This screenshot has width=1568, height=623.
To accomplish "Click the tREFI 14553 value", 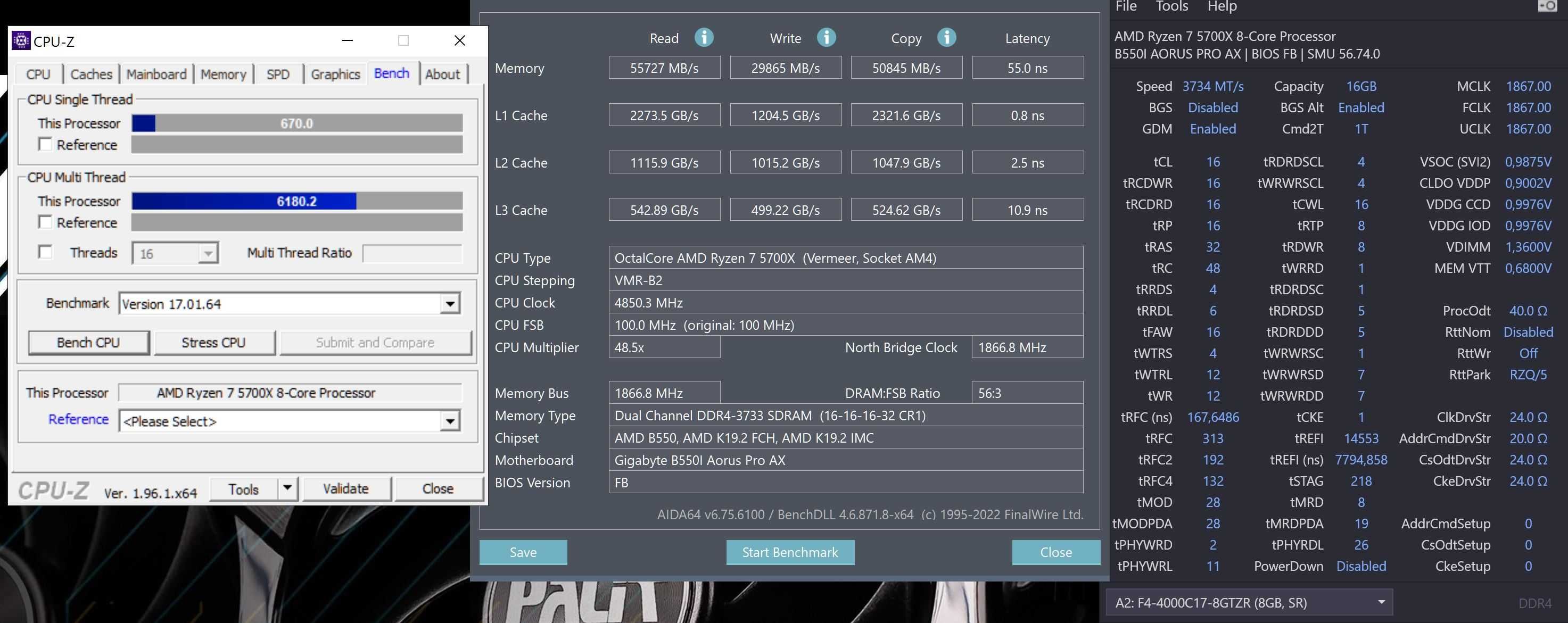I will pos(1361,439).
